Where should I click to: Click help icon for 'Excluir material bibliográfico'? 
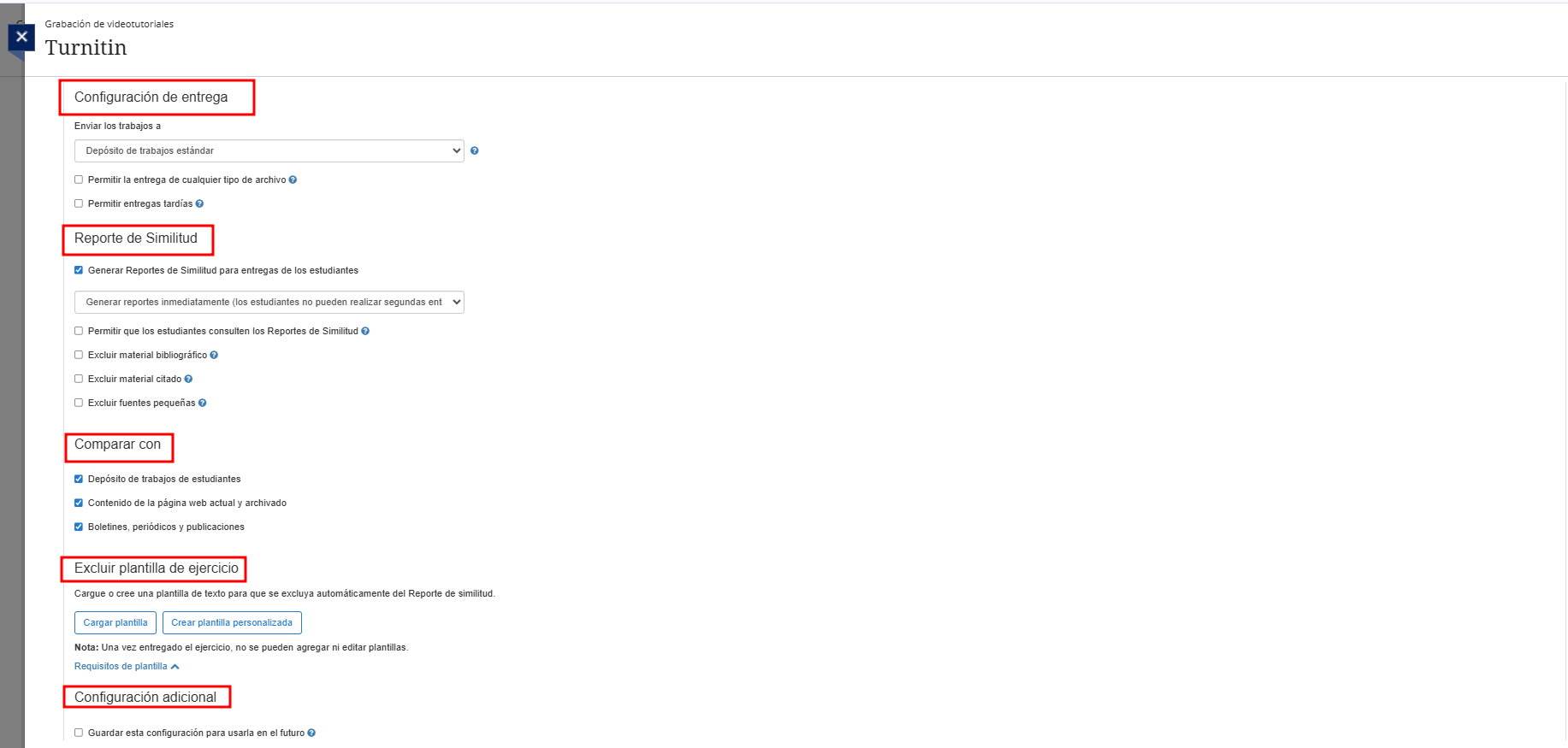pos(214,356)
